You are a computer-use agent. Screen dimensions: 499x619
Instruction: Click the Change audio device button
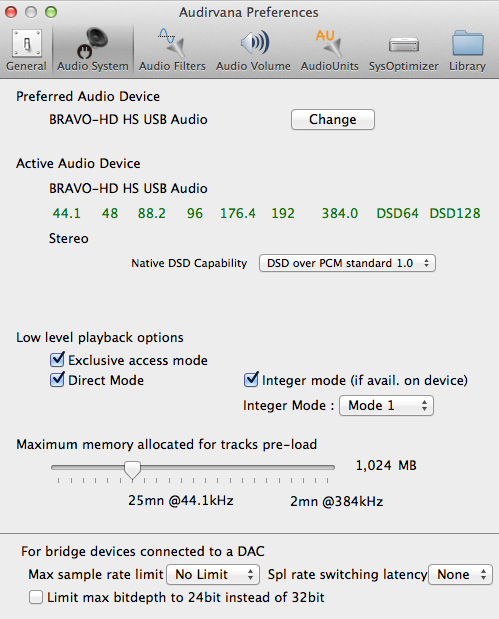click(333, 119)
